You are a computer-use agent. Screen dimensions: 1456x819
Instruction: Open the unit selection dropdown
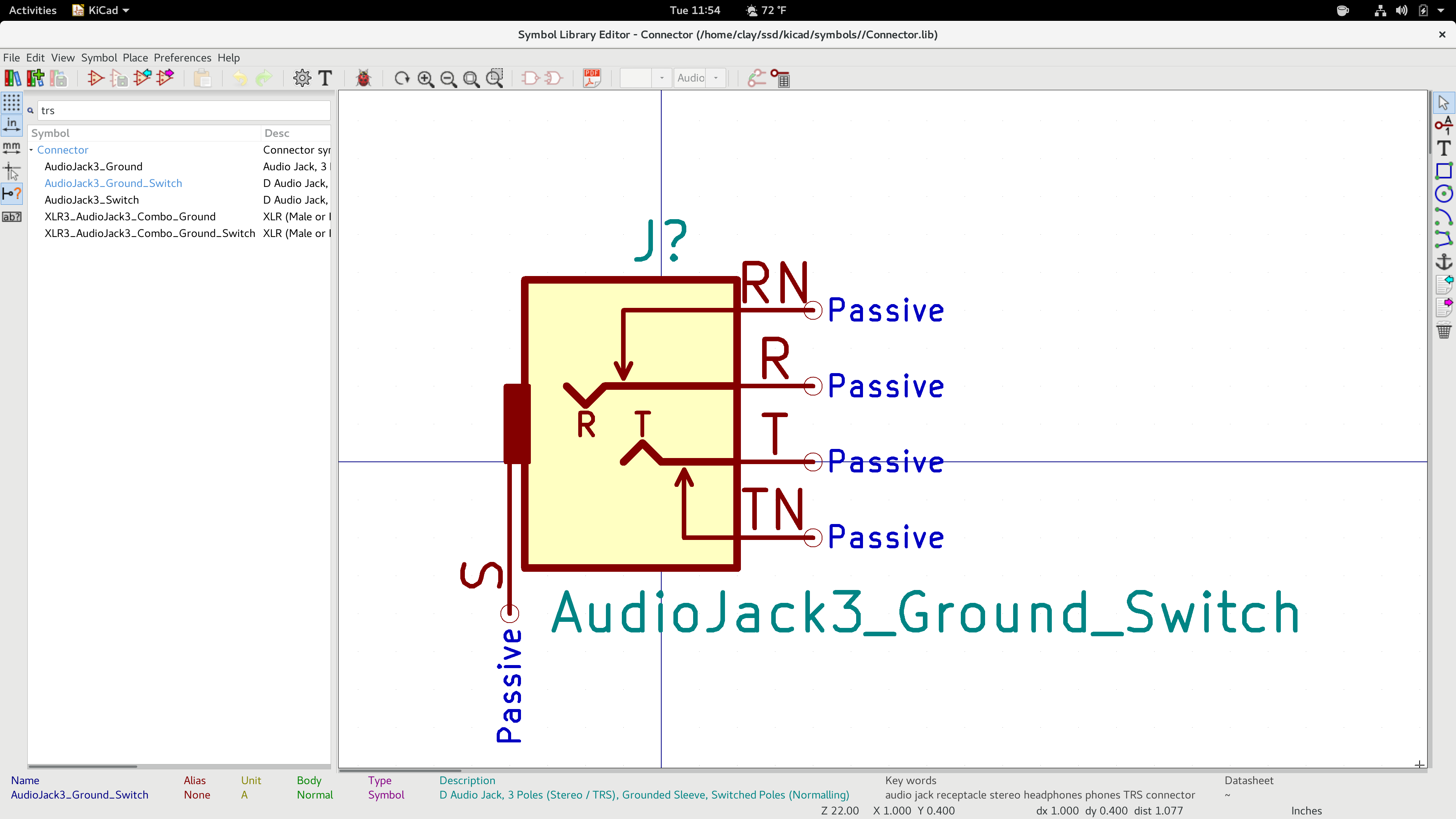pos(662,78)
